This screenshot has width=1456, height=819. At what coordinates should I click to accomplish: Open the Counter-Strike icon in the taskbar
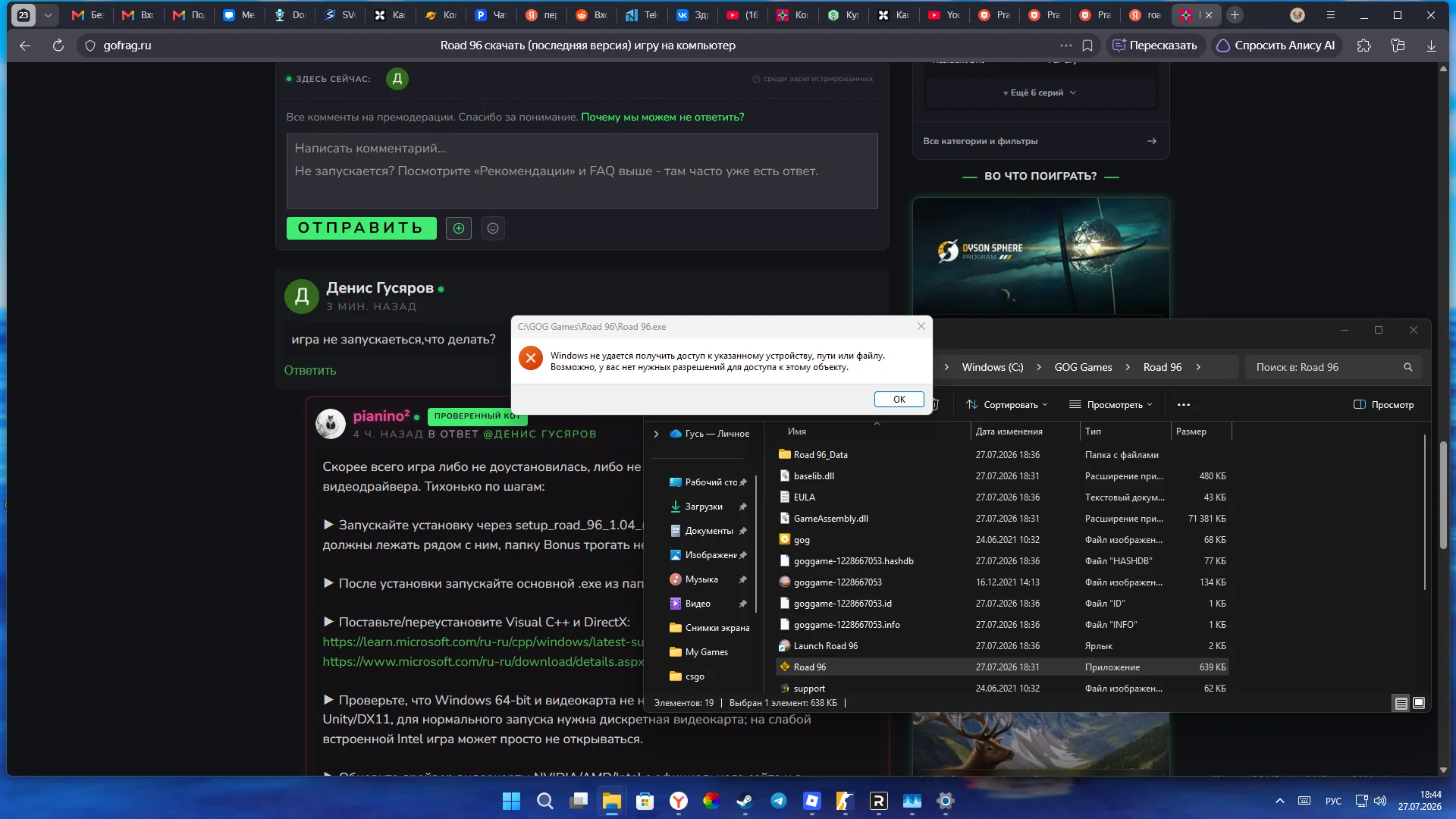click(846, 801)
